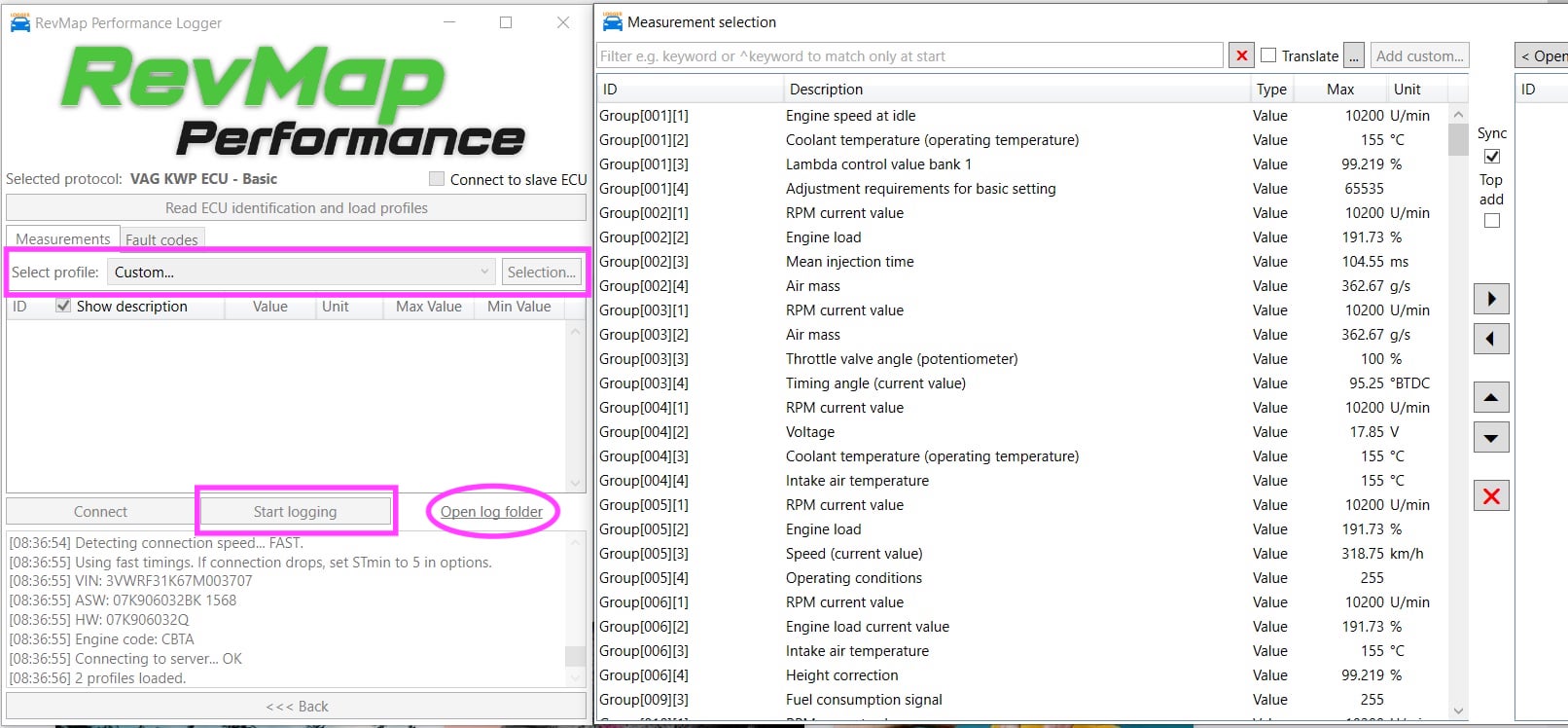Screen dimensions: 1568x728
Task: Focus the measurement filter keyword field
Action: (909, 55)
